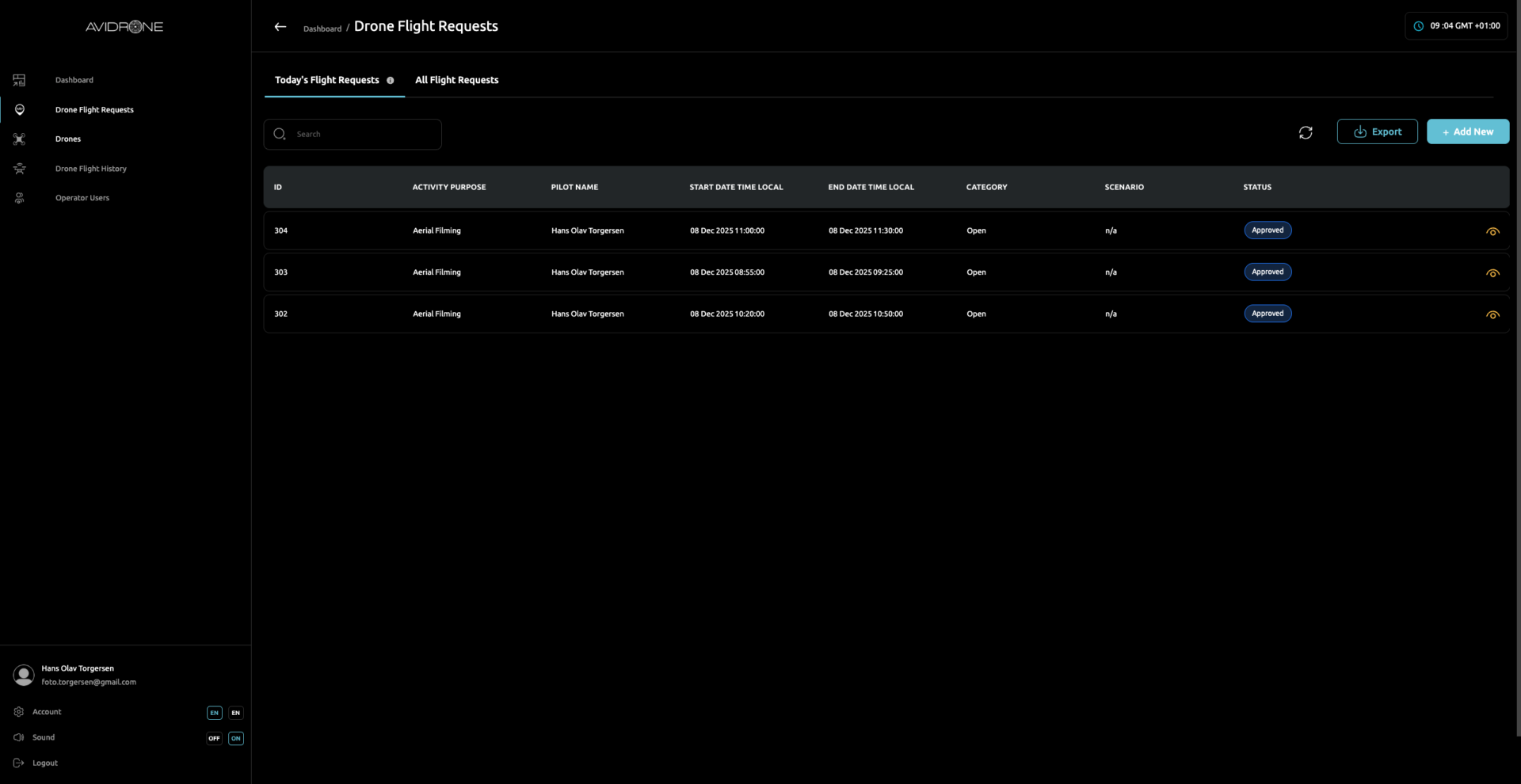Turn sound OFF
This screenshot has height=784, width=1521.
pos(214,738)
